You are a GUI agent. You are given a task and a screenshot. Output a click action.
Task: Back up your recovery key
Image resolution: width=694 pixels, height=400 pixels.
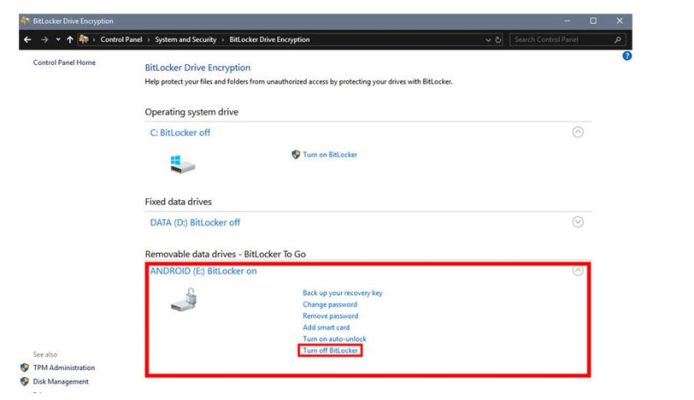(x=343, y=293)
